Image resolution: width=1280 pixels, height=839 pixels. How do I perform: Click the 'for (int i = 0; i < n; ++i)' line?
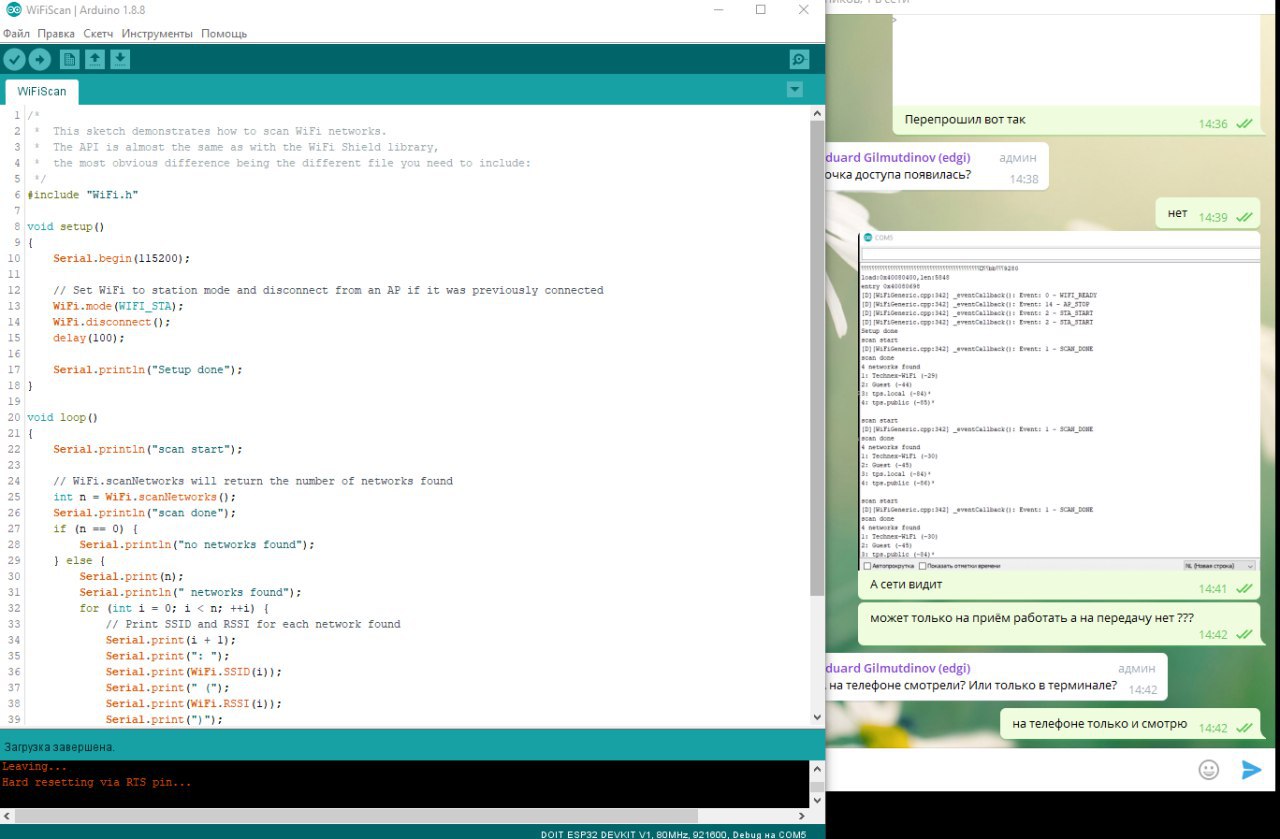[174, 608]
